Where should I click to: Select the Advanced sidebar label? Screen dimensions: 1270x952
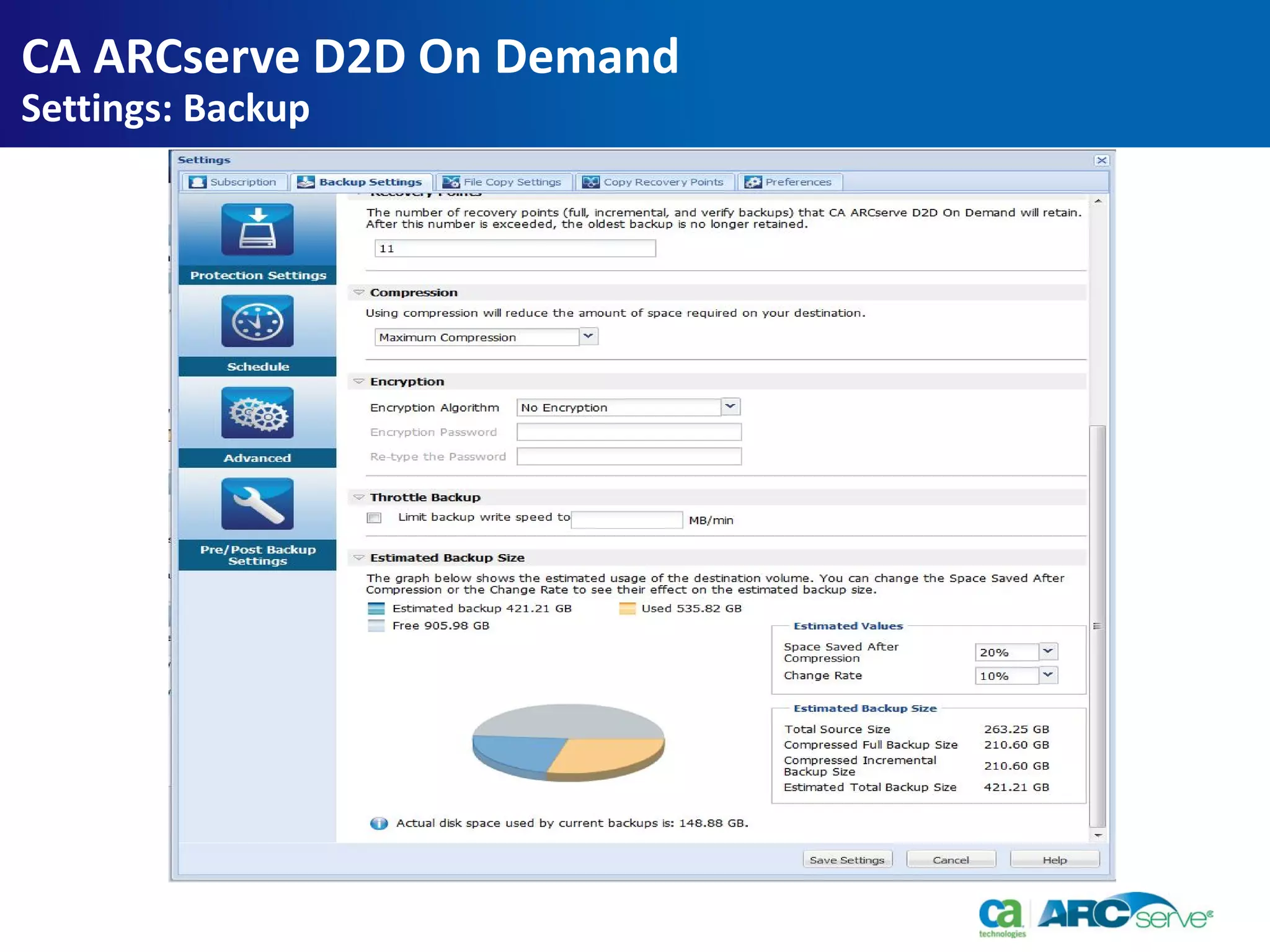(258, 458)
